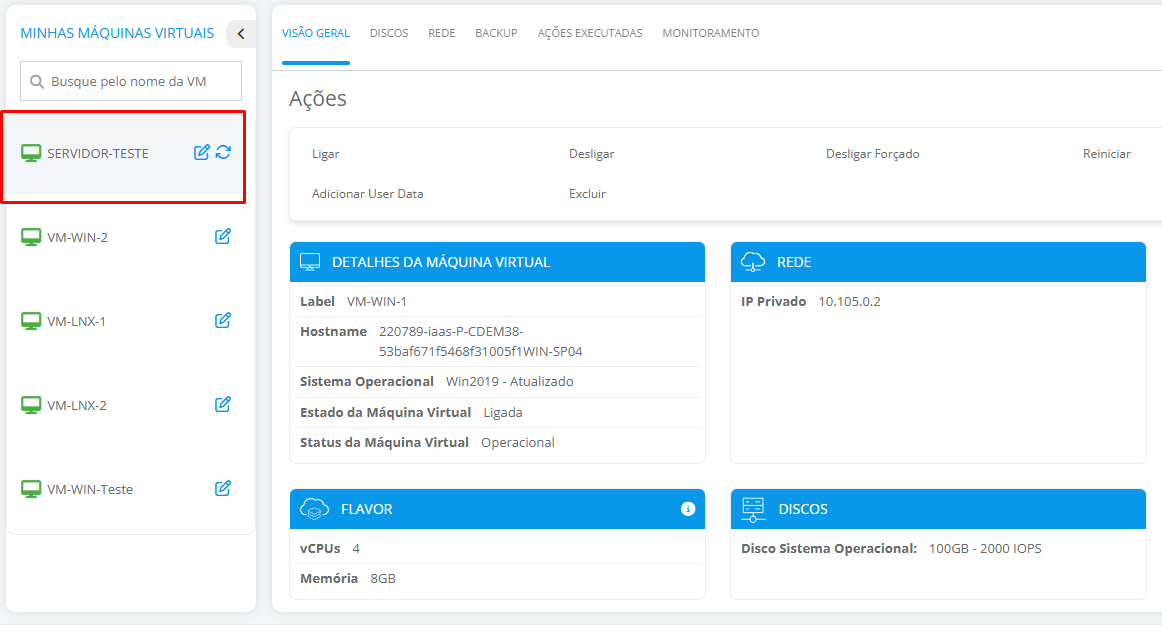Viewport: 1162px width, 636px height.
Task: Click the VM name search field
Action: click(131, 81)
